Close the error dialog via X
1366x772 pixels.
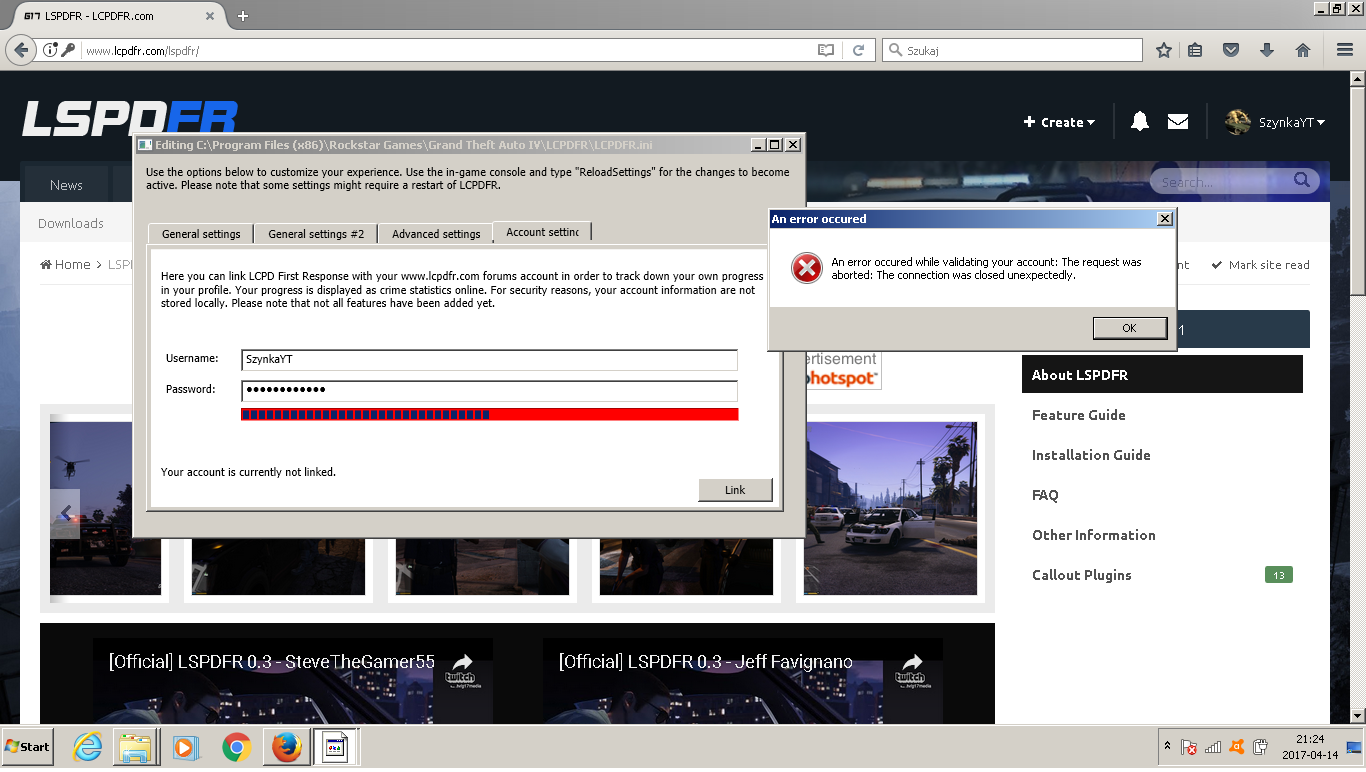pyautogui.click(x=1164, y=219)
